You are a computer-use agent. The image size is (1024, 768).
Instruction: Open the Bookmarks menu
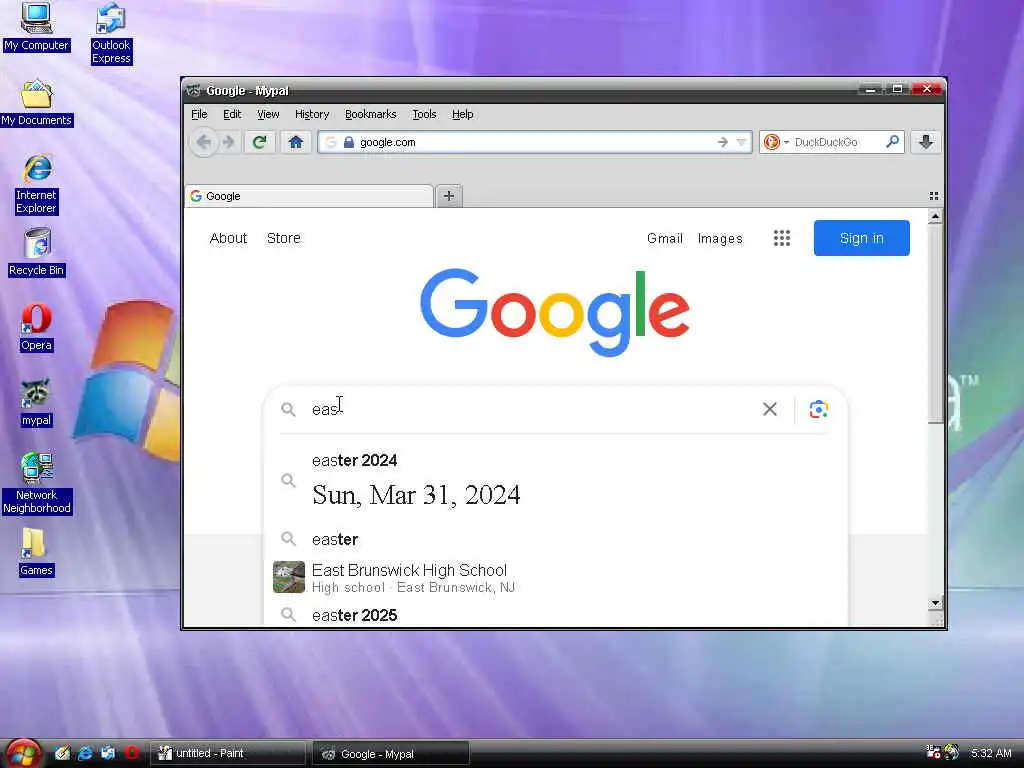[x=370, y=114]
